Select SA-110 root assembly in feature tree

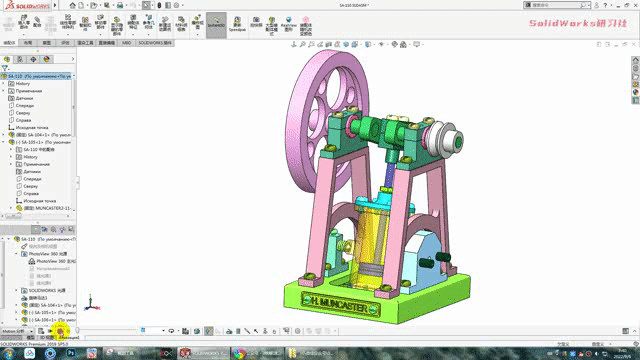click(x=37, y=76)
